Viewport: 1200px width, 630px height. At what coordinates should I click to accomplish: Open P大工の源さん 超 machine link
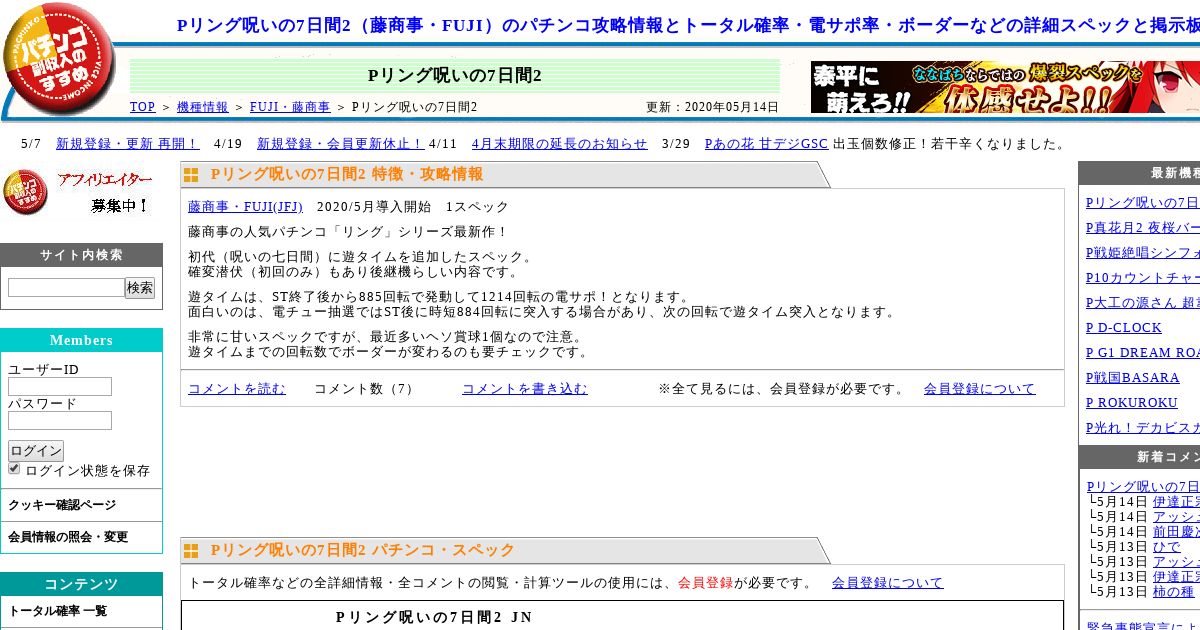pyautogui.click(x=1143, y=303)
